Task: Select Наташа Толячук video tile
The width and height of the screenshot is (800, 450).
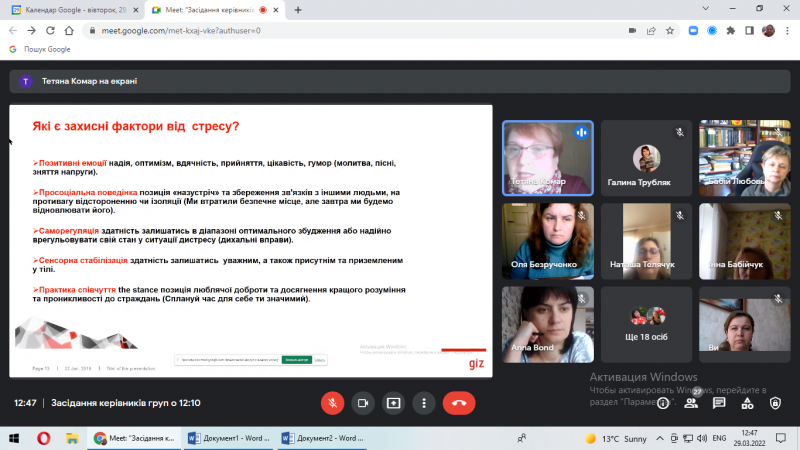Action: (646, 241)
